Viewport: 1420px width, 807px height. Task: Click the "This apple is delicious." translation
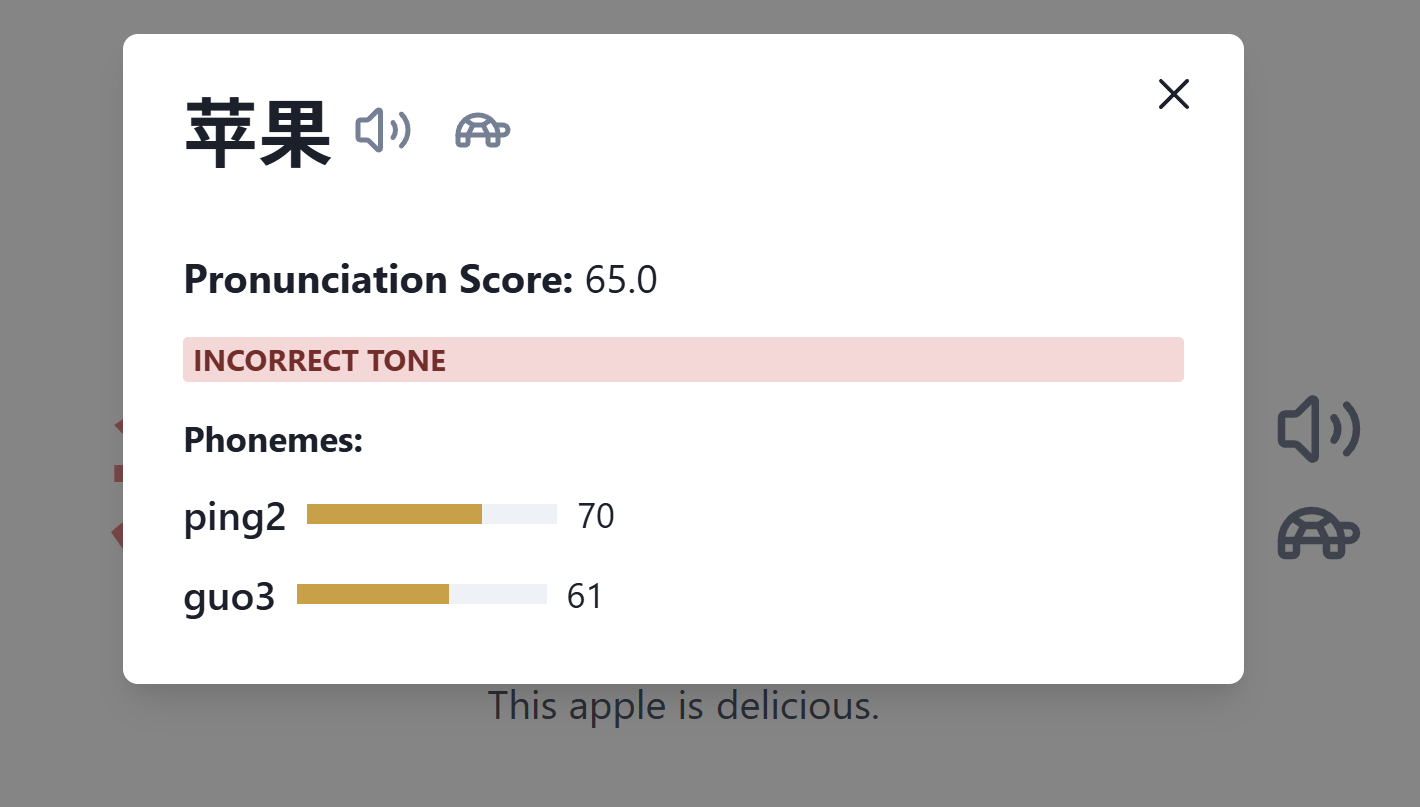683,706
